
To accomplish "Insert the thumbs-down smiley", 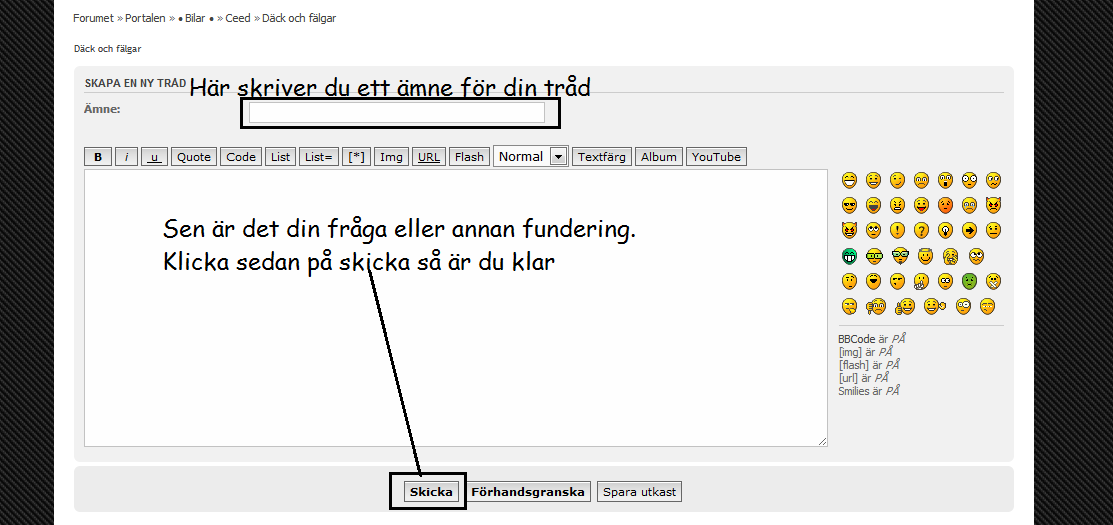I will [877, 306].
